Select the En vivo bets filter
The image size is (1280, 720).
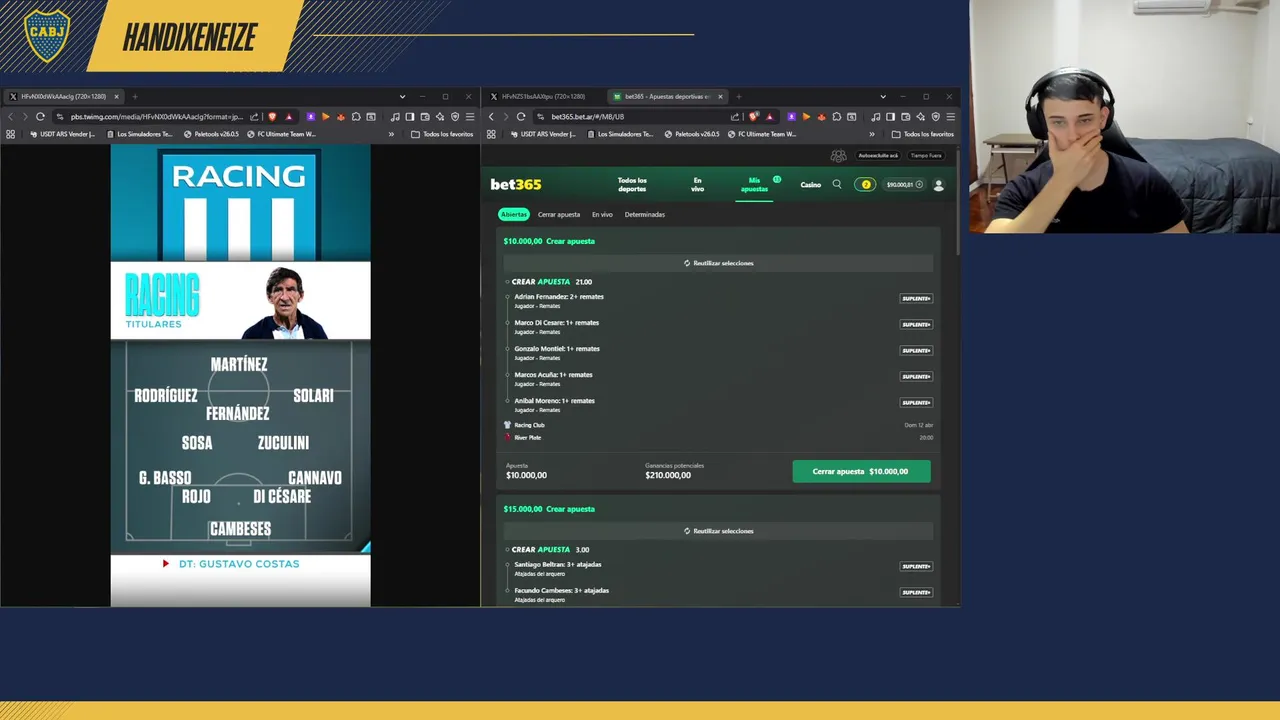pos(602,214)
